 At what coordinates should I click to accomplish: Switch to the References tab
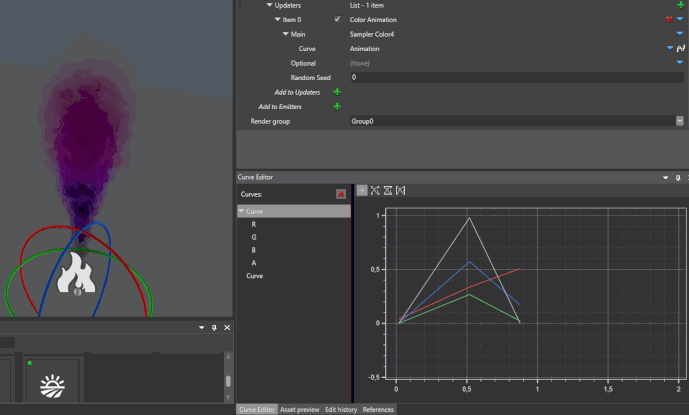click(x=378, y=409)
